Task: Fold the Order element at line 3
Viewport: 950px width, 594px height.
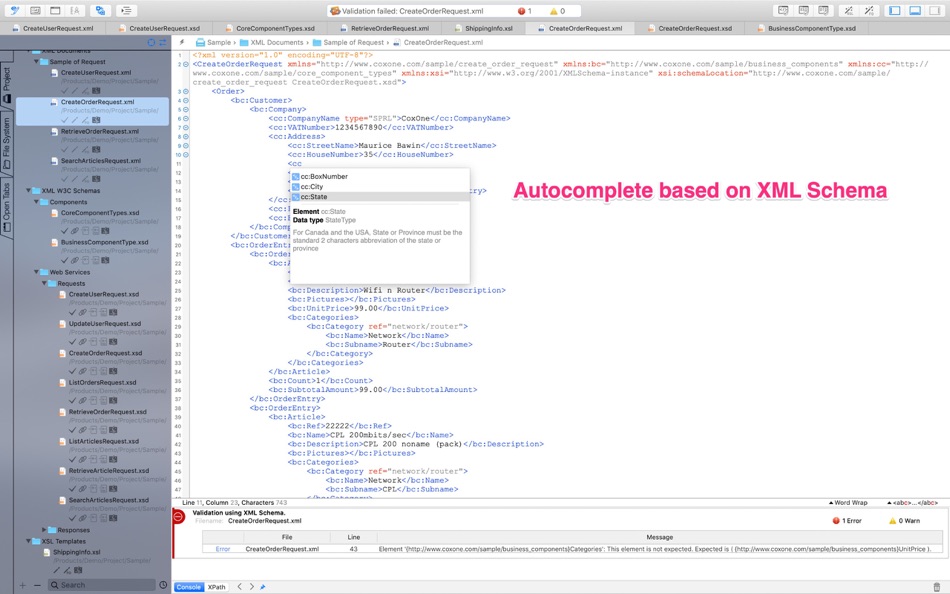Action: pos(186,92)
